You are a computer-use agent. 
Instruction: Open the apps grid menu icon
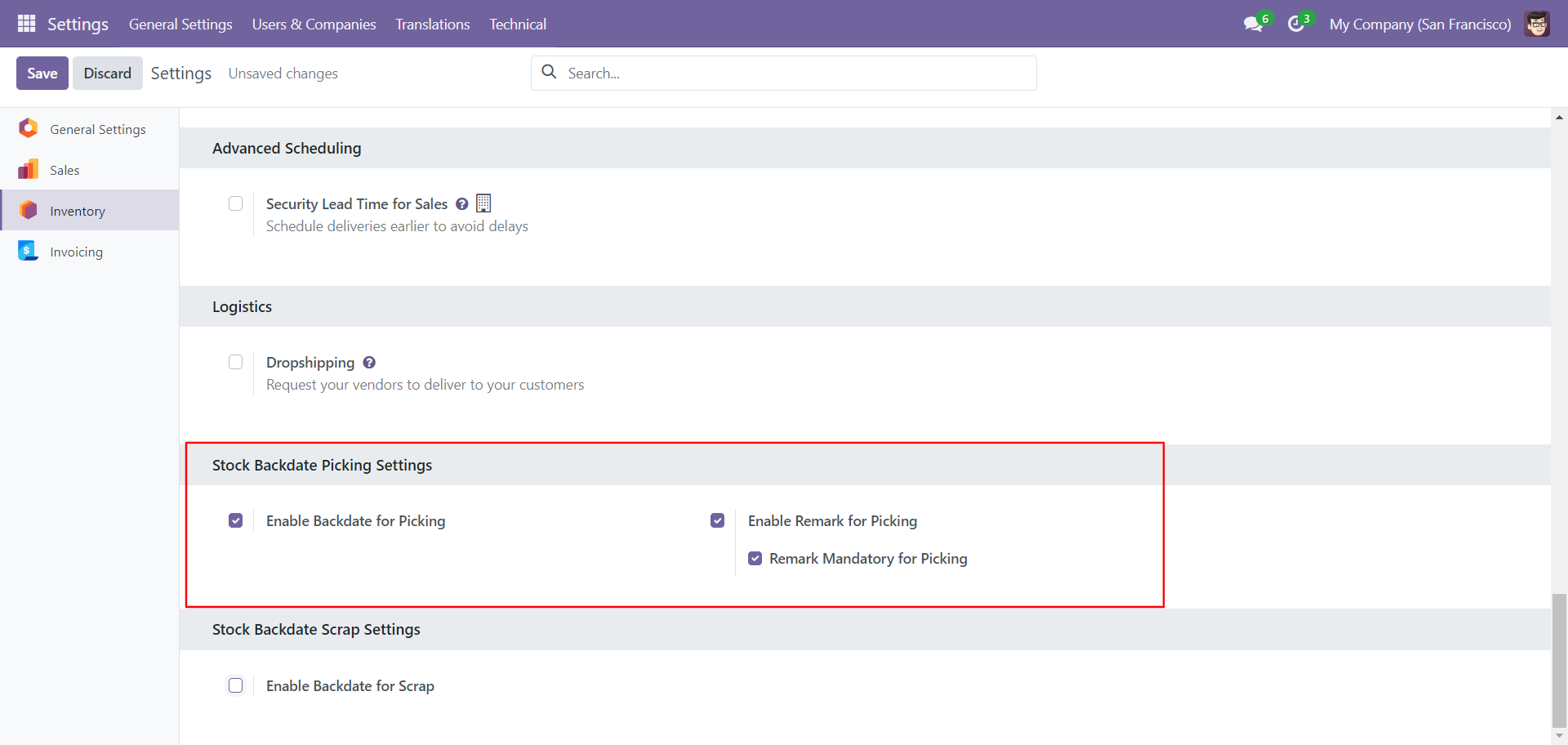pyautogui.click(x=26, y=24)
